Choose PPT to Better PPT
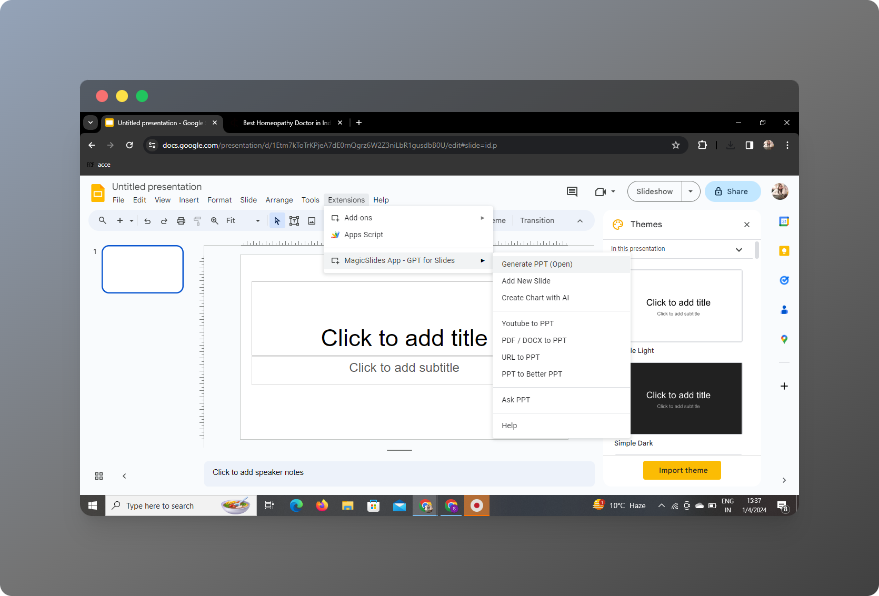The image size is (879, 596). pos(561,374)
